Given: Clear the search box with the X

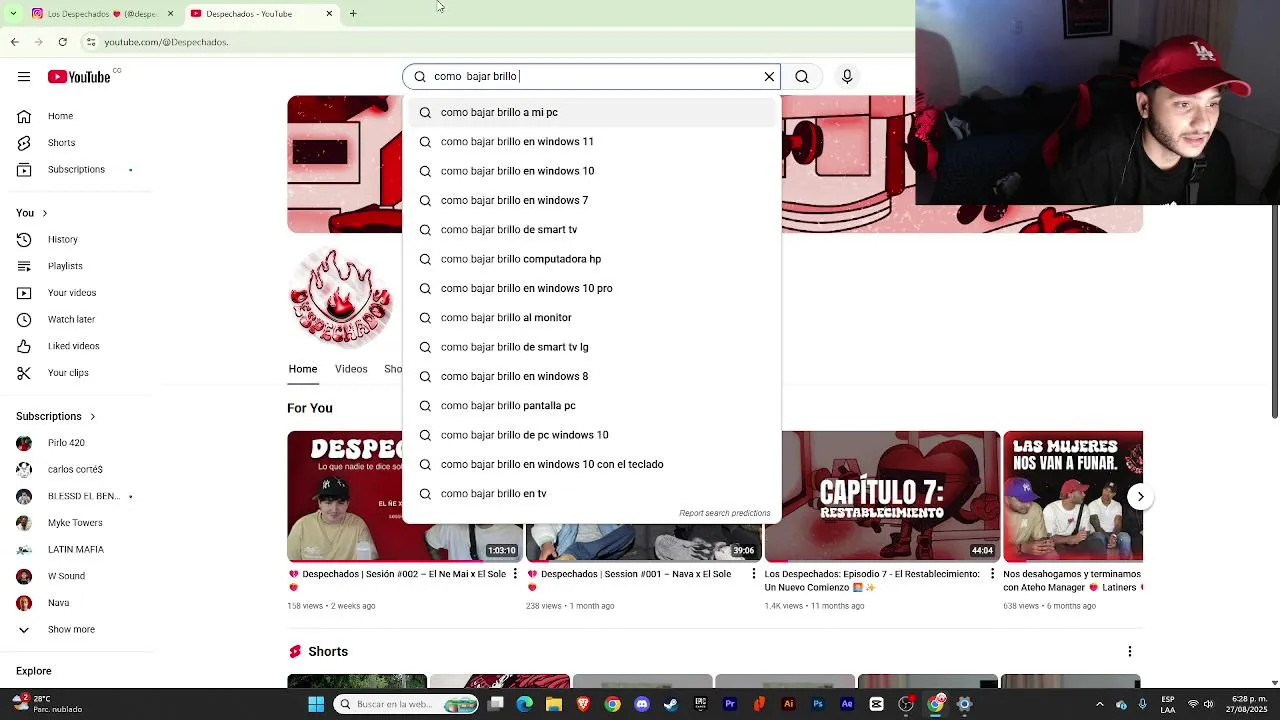Looking at the screenshot, I should (x=769, y=77).
